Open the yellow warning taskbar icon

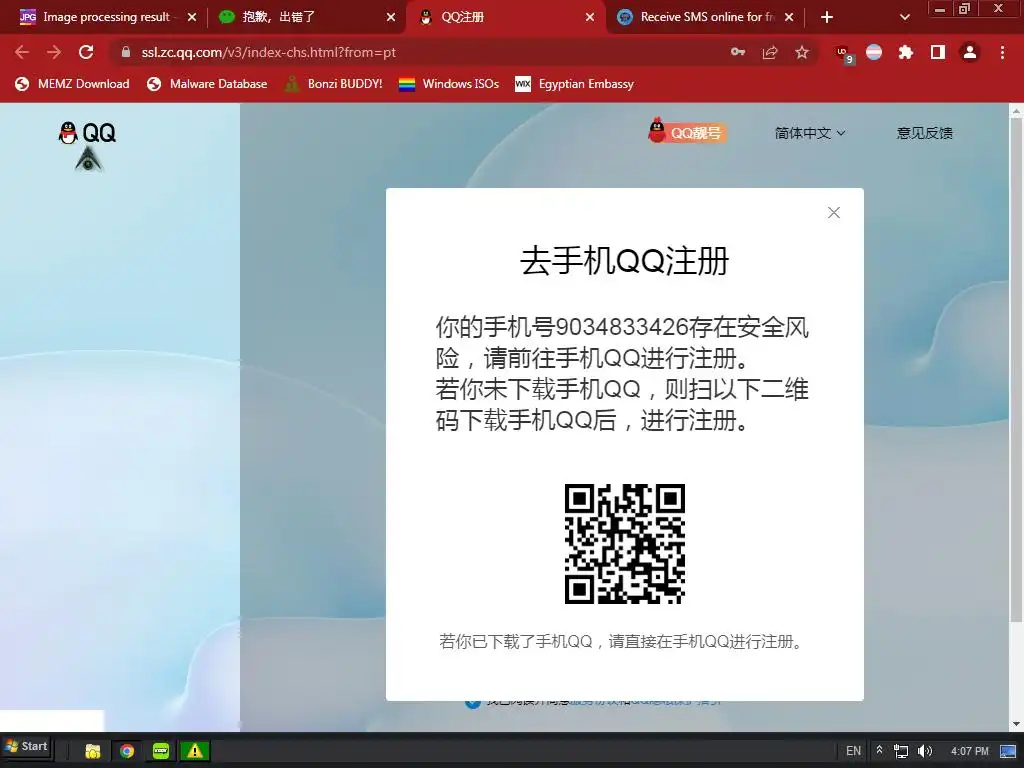[195, 751]
